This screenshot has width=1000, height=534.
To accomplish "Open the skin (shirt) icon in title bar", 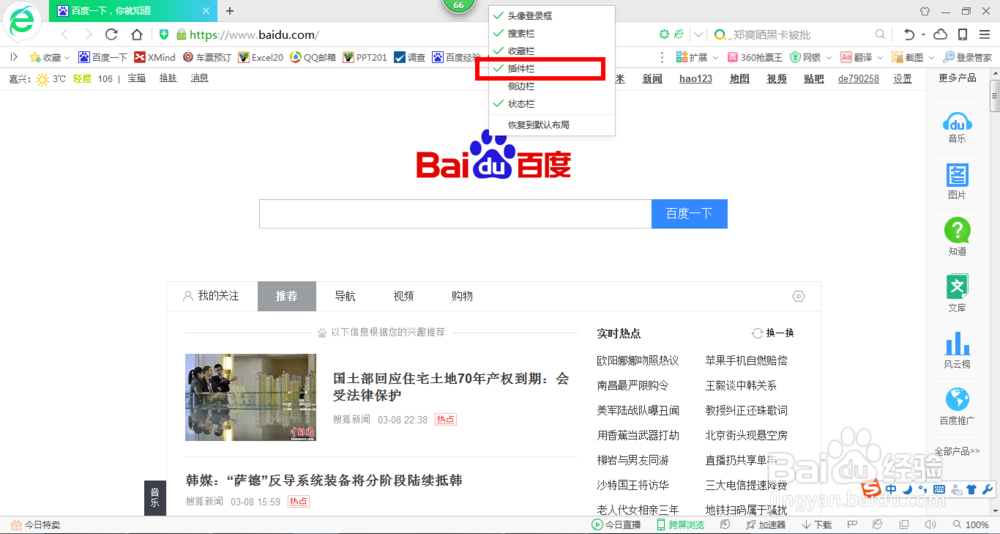I will [925, 11].
